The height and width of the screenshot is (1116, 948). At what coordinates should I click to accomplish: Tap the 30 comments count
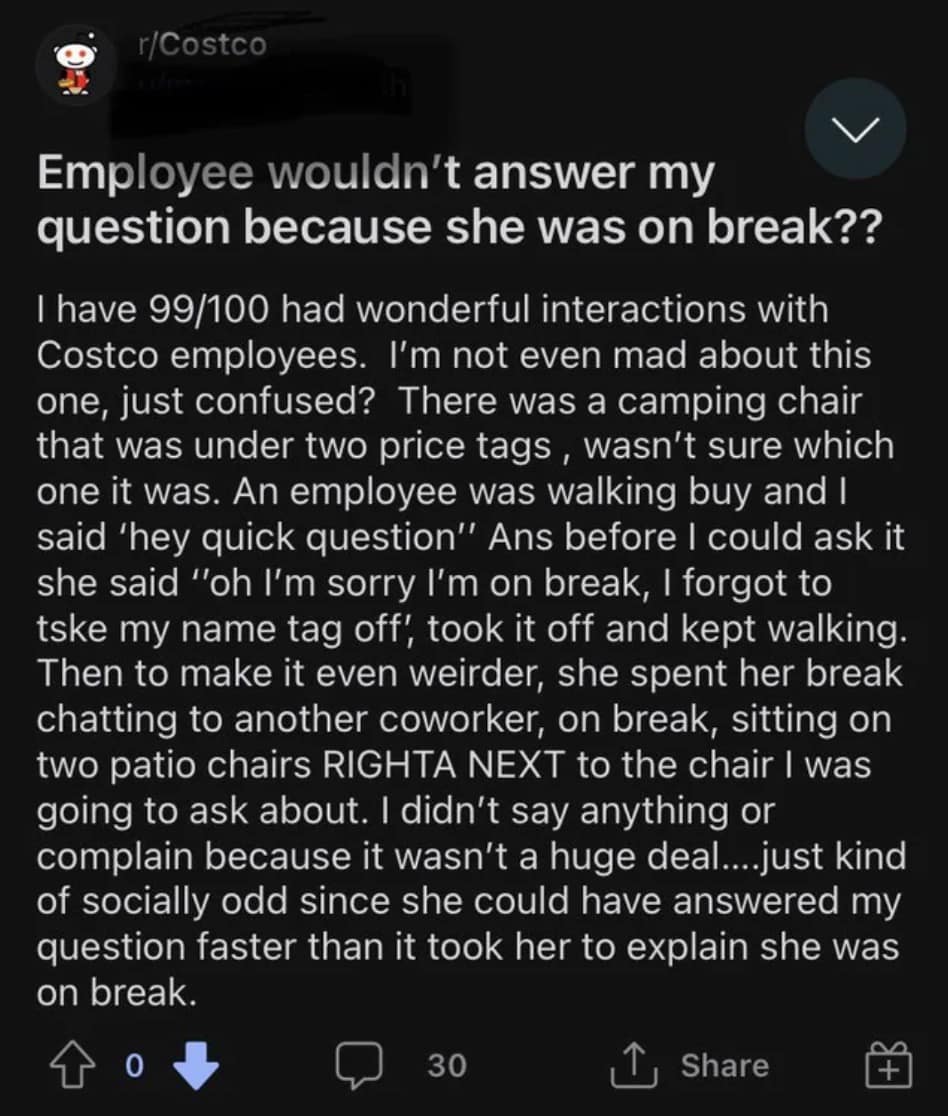(447, 1066)
